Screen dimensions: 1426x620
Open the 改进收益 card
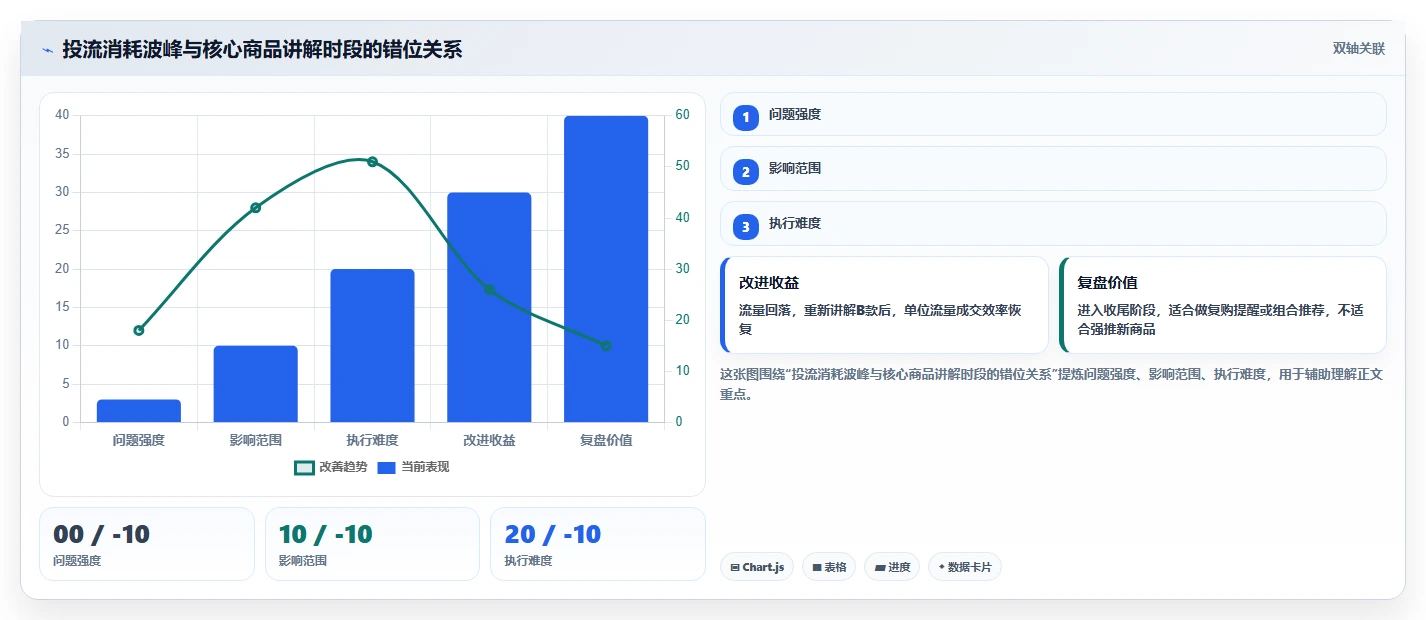pos(884,305)
